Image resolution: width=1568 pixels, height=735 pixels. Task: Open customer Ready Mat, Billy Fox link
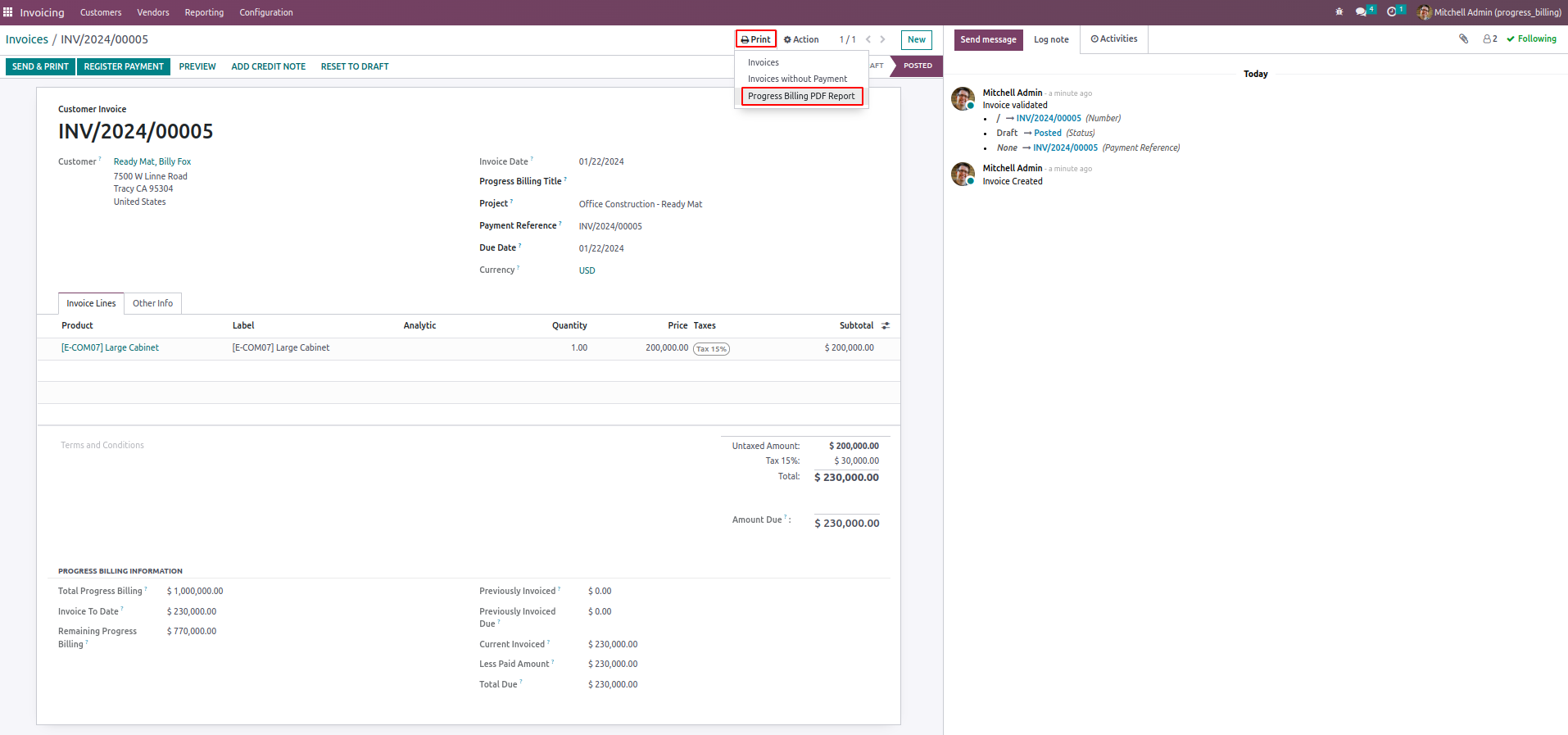152,161
